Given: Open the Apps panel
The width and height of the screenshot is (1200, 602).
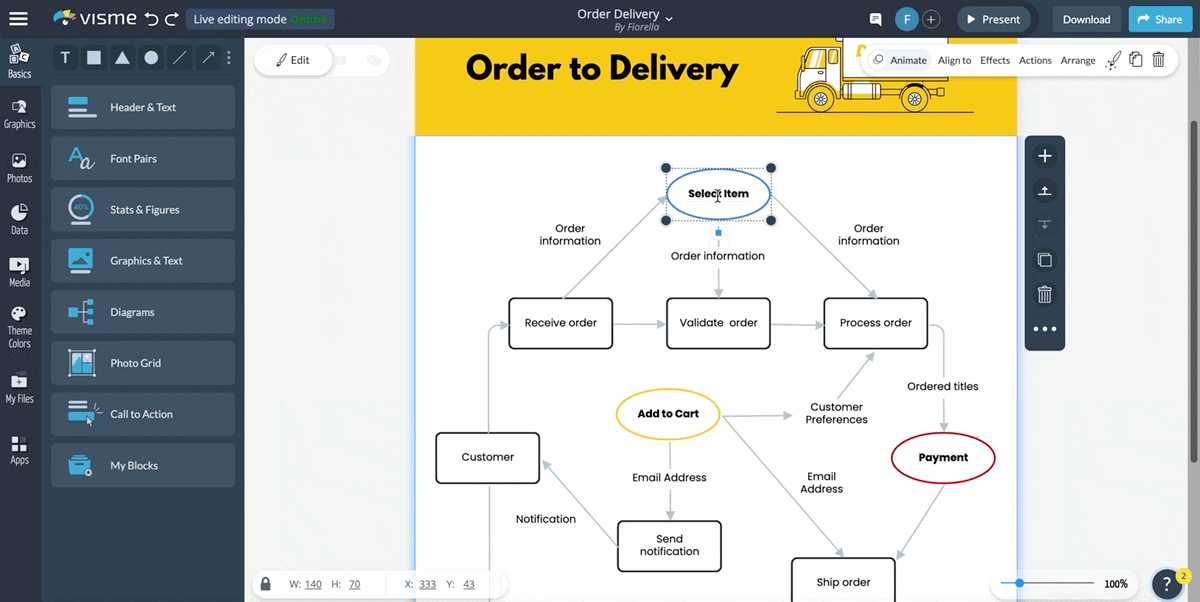Looking at the screenshot, I should 20,450.
